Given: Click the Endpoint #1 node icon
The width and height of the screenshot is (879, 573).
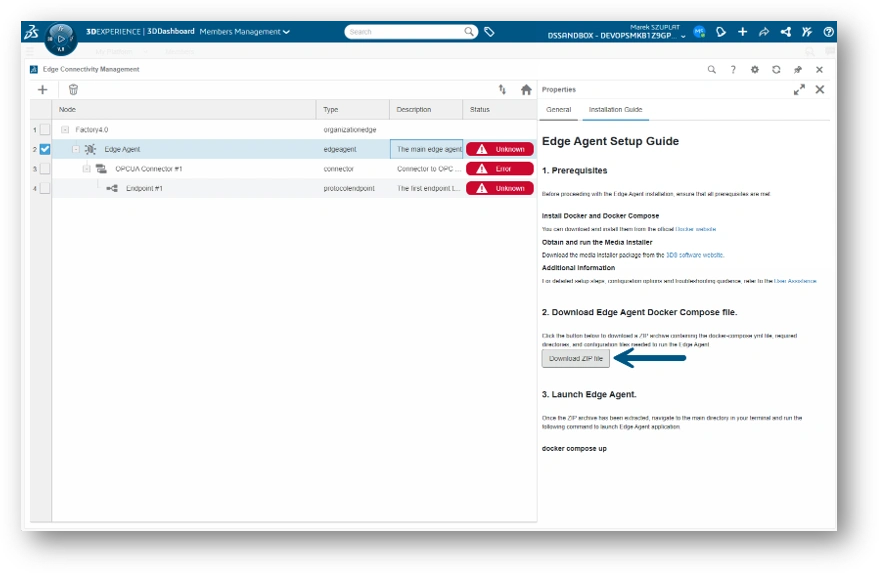Looking at the screenshot, I should pos(112,188).
